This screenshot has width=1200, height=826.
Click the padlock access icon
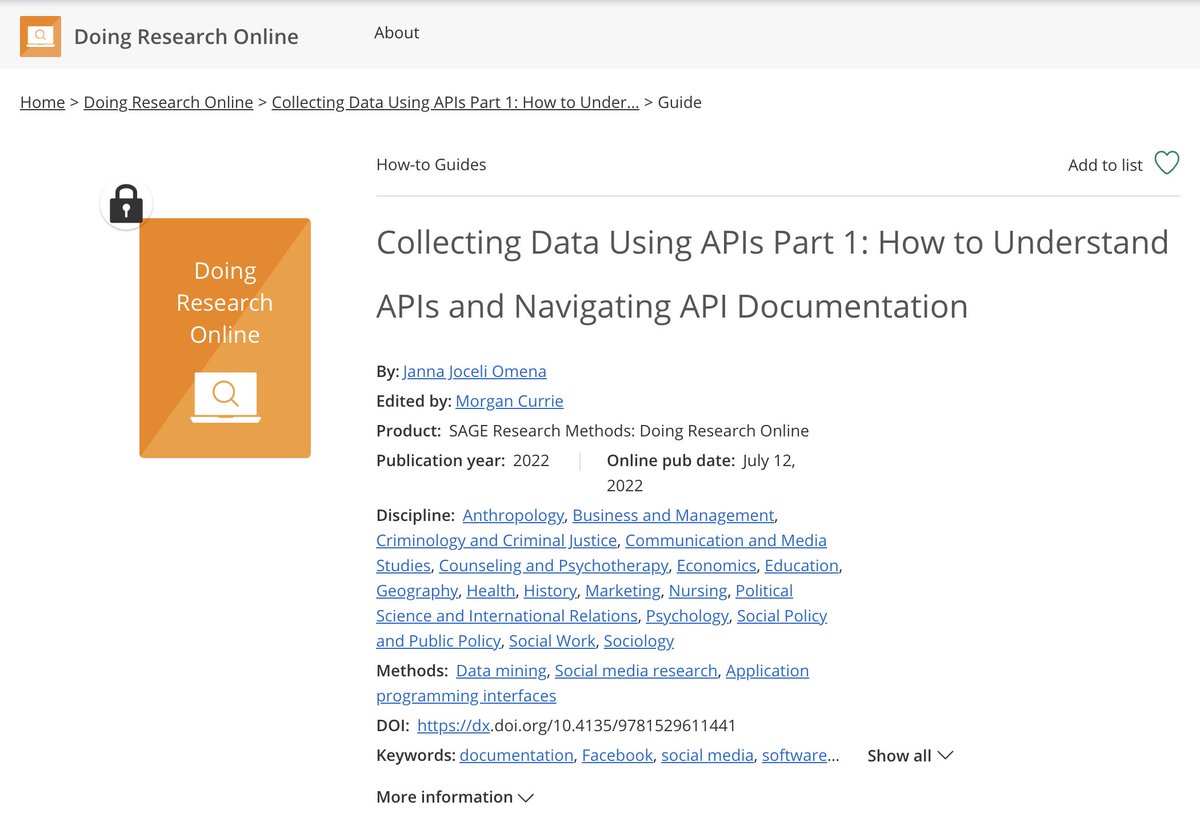[126, 205]
